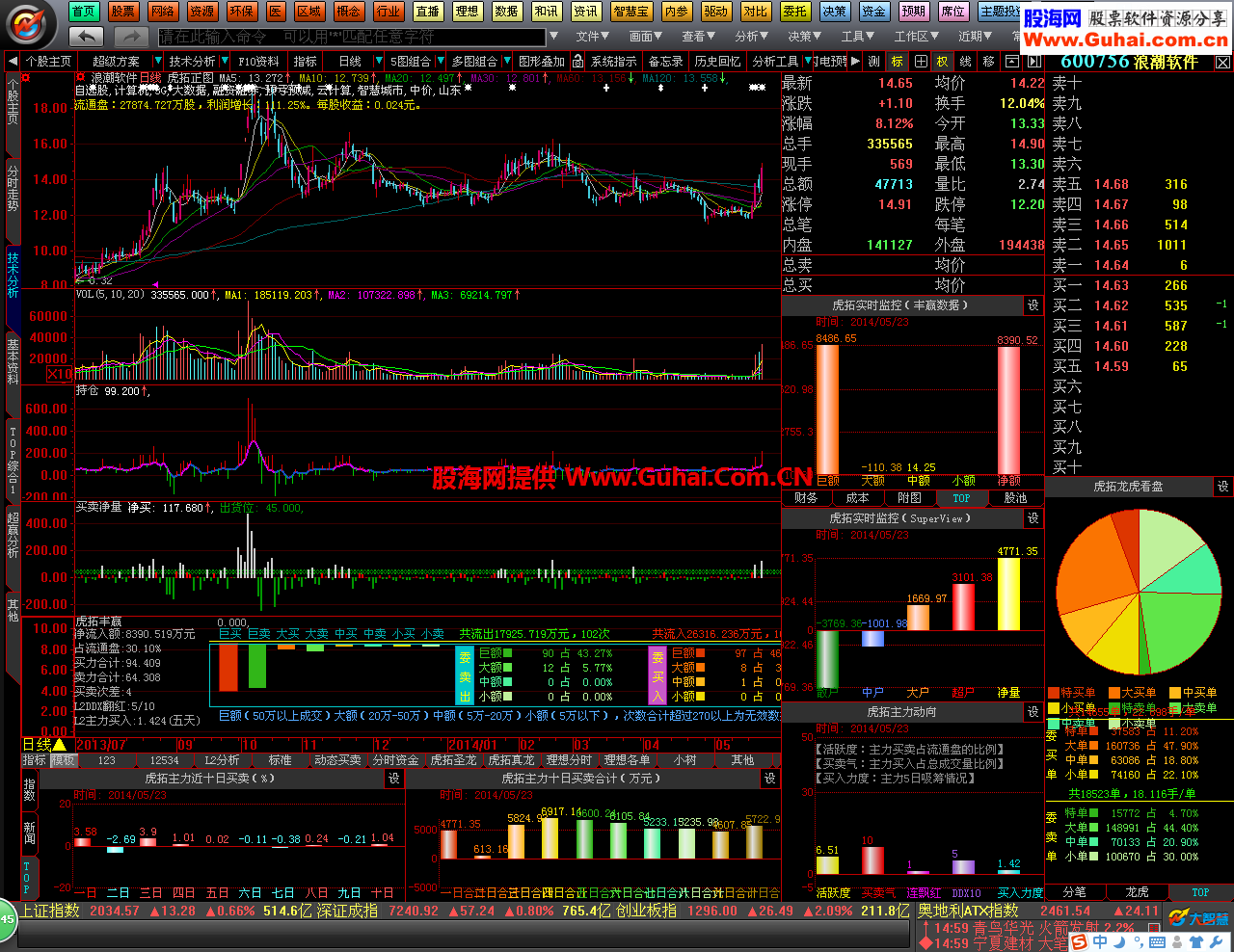Click the crosshair grid toolbar icon
The image size is (1234, 952).
[921, 61]
